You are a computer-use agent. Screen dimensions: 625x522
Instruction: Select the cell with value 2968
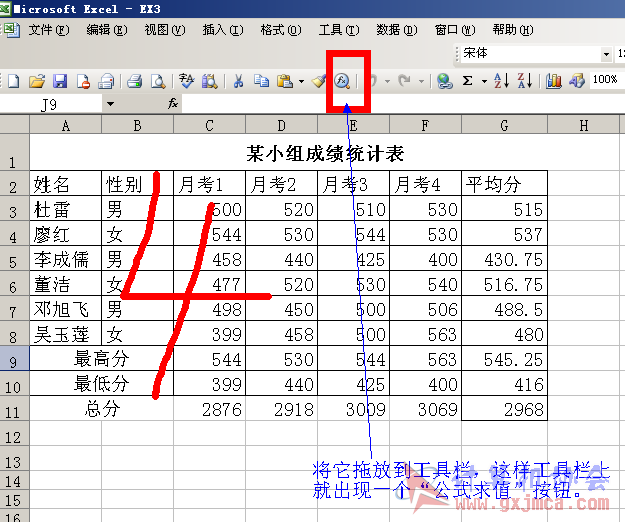pyautogui.click(x=504, y=409)
